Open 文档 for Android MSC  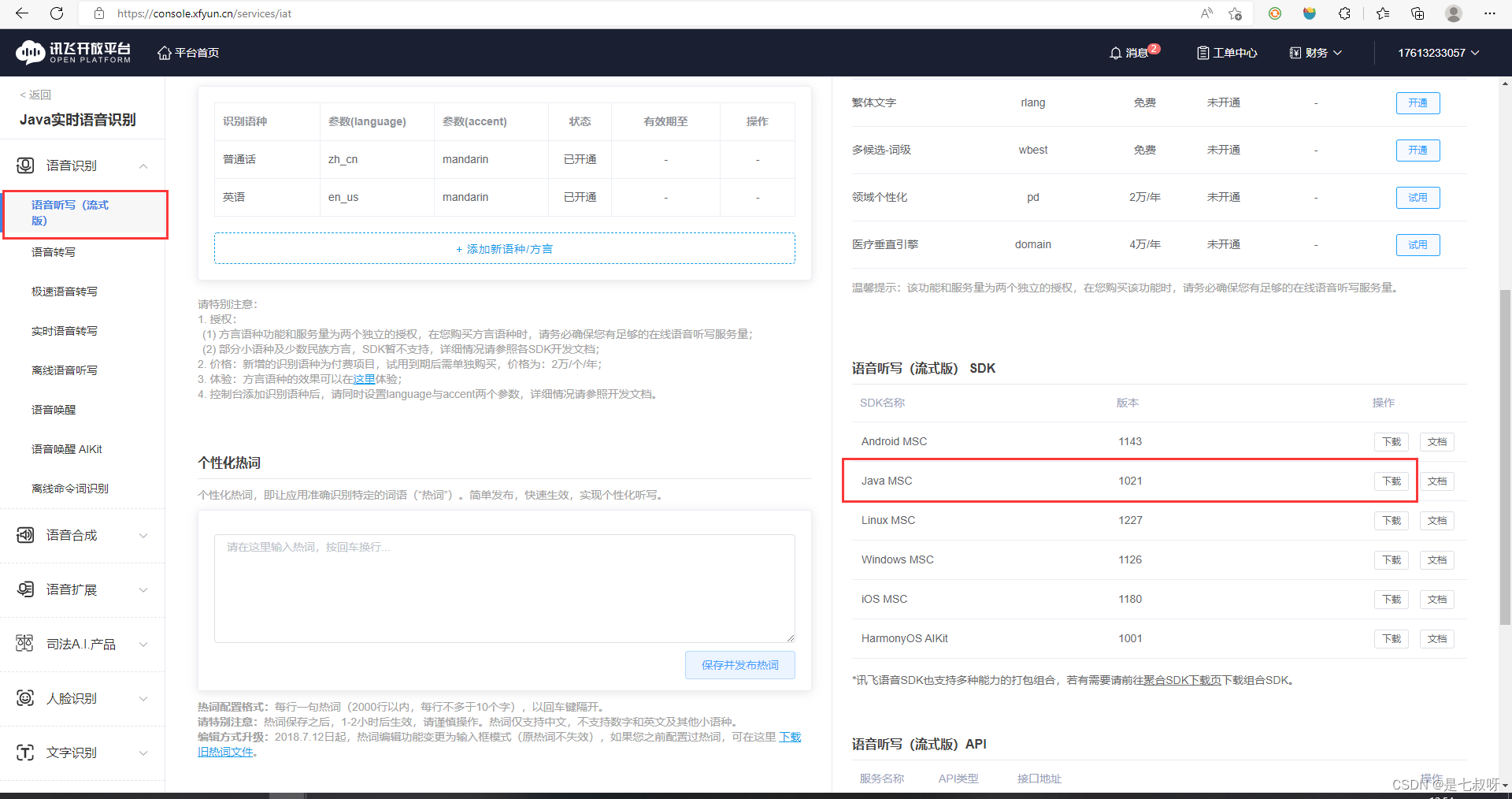pos(1437,442)
